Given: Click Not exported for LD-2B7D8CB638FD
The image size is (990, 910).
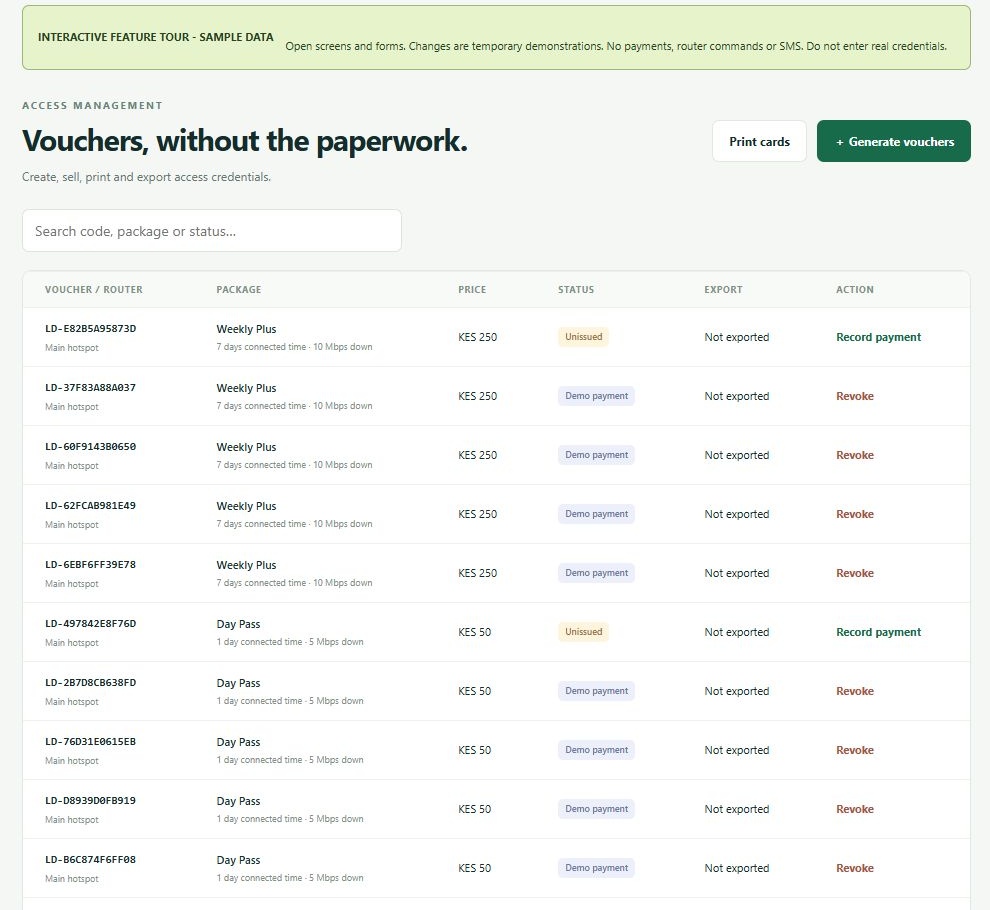Looking at the screenshot, I should click(737, 691).
